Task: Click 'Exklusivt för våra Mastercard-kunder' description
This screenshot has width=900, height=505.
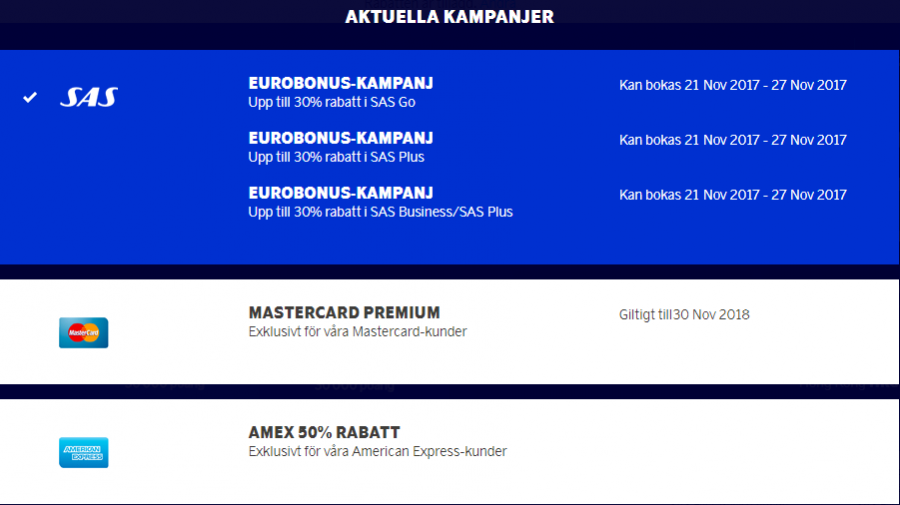Action: point(357,332)
